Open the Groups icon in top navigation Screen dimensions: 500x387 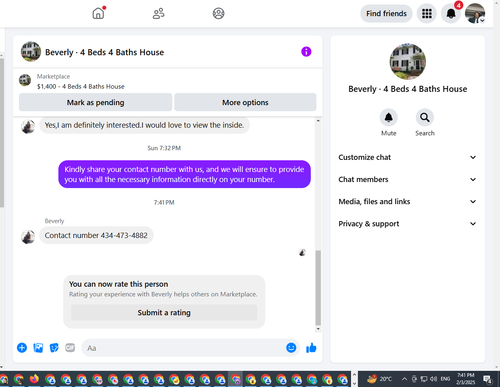pyautogui.click(x=218, y=13)
